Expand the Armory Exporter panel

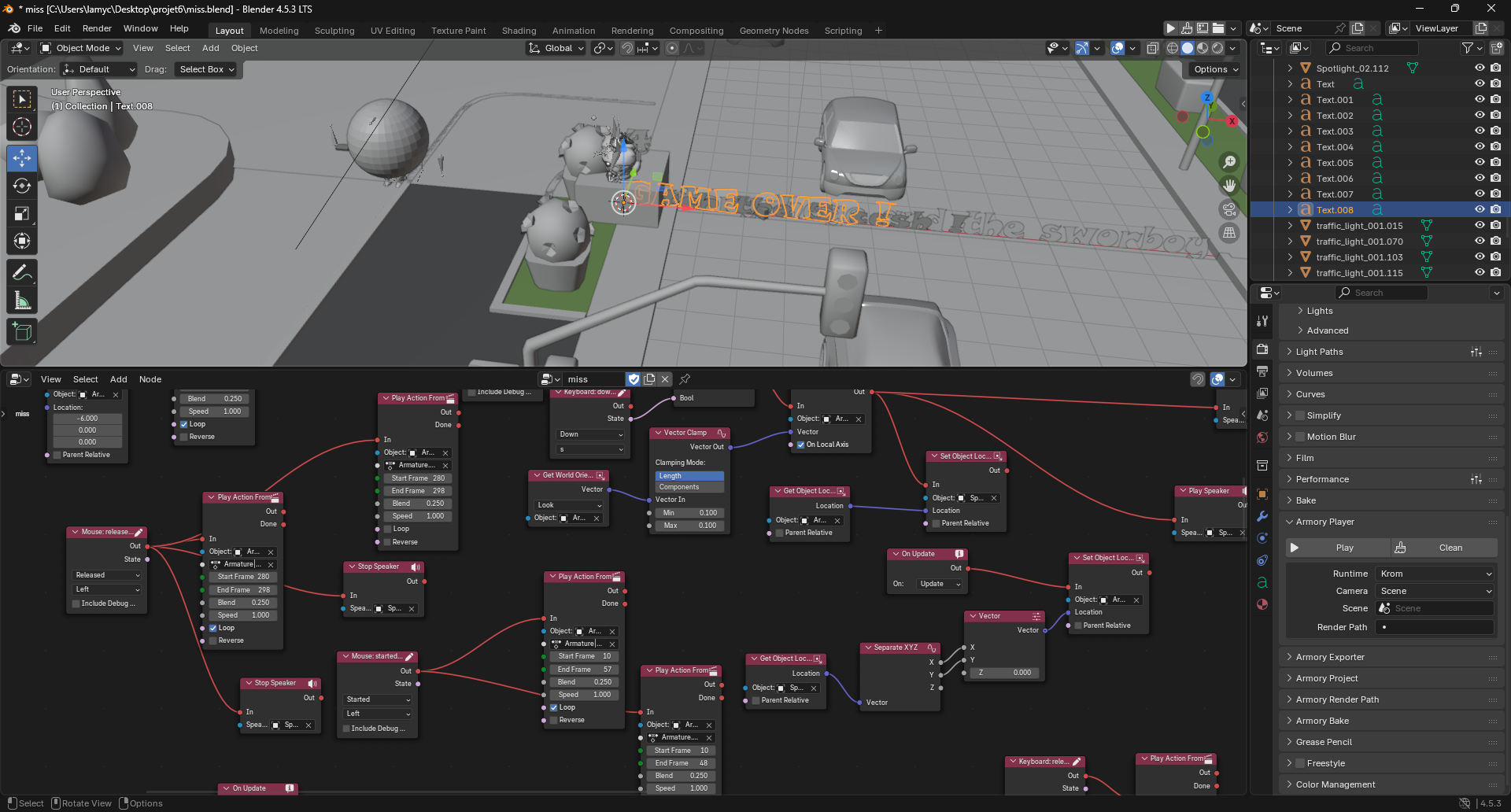coord(1330,657)
